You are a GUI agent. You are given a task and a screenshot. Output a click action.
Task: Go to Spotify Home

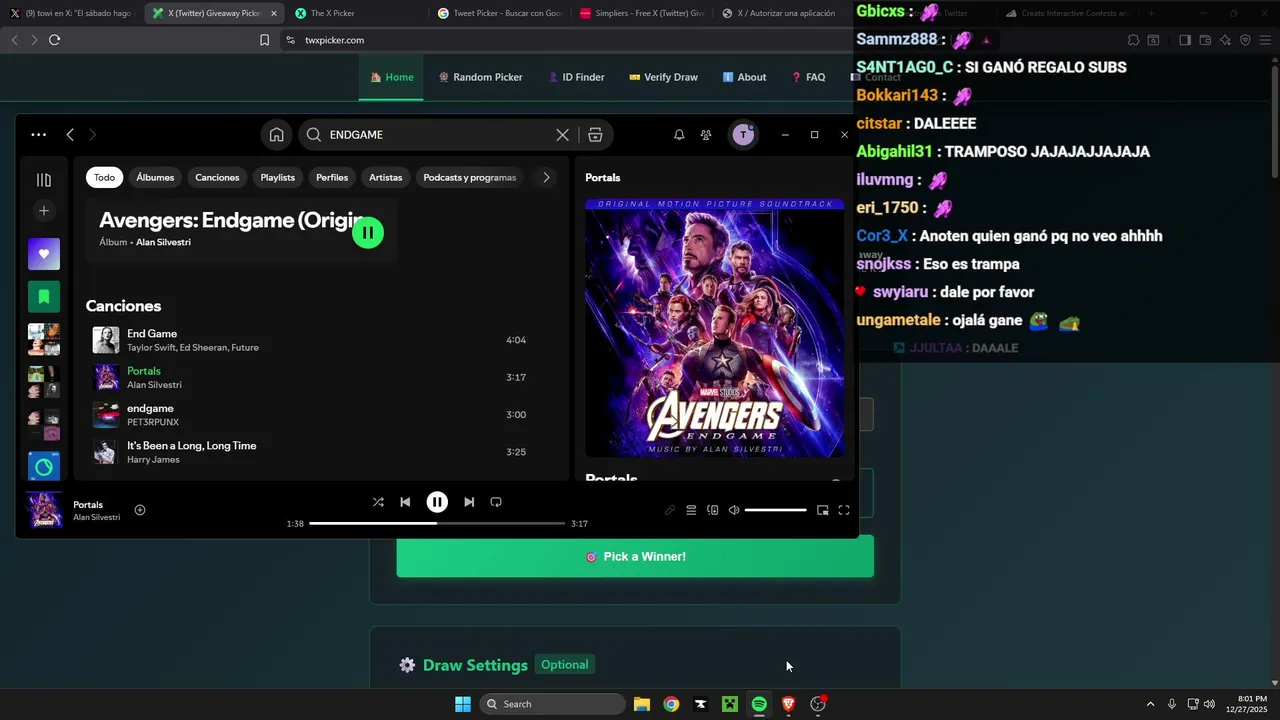click(x=276, y=135)
